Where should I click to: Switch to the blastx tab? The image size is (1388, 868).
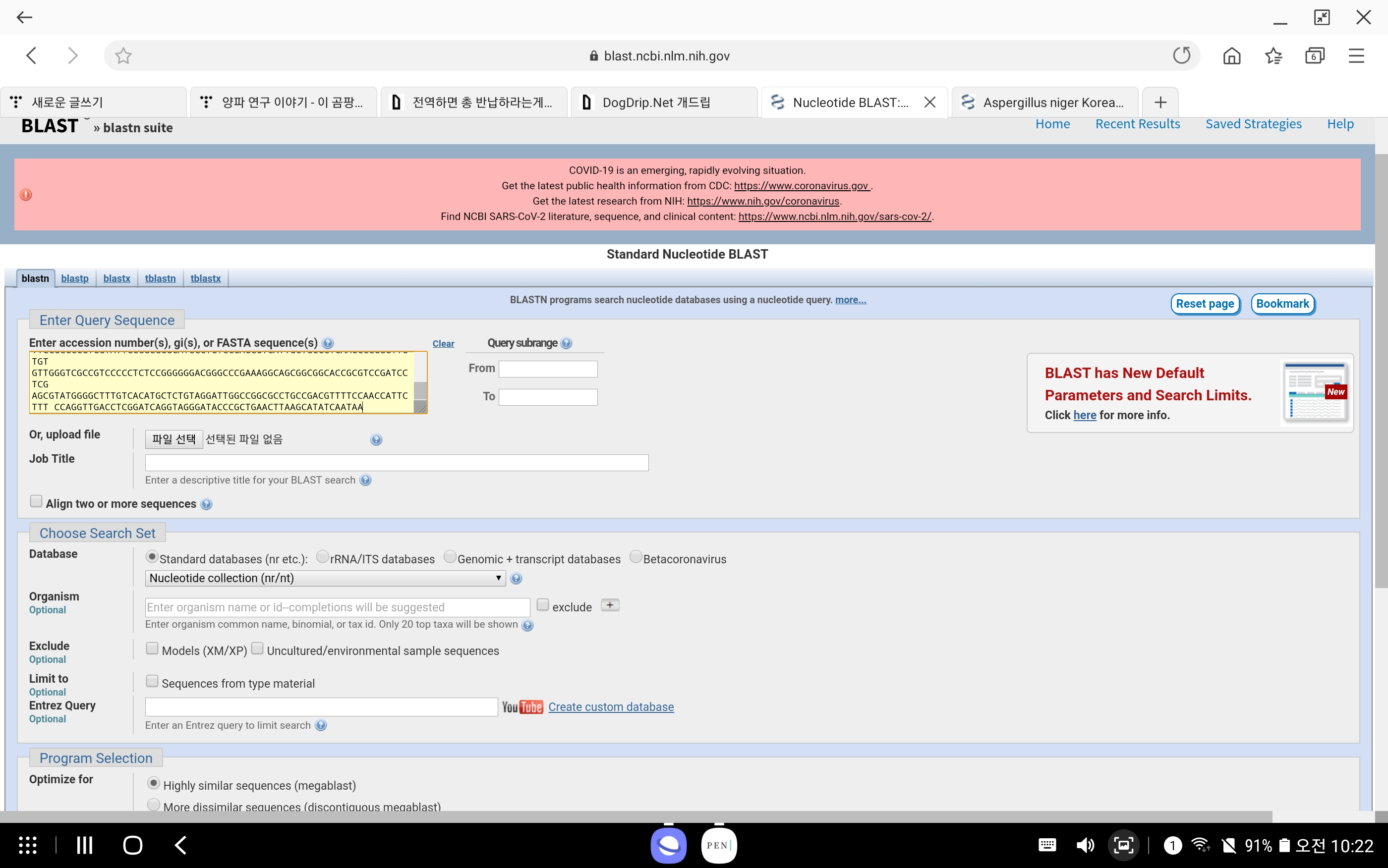(116, 278)
